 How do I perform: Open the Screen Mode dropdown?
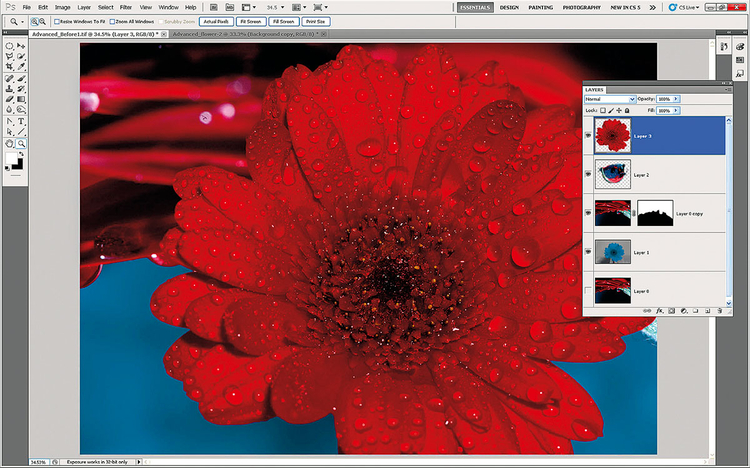tap(320, 8)
